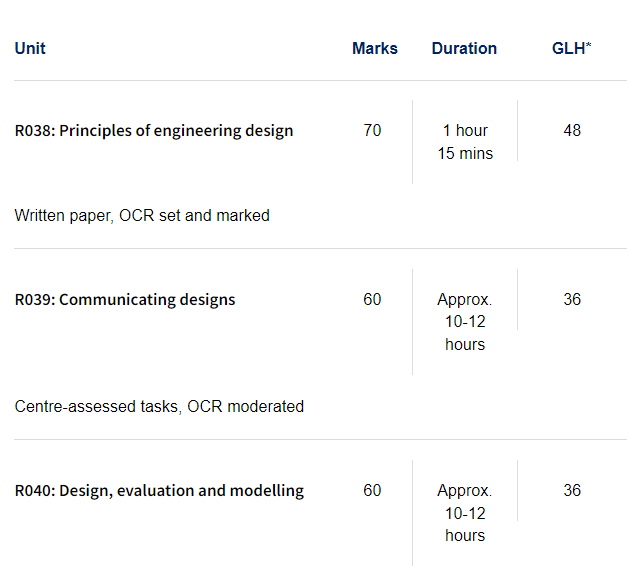Viewport: 635px width, 582px height.
Task: Click the 36 GLH value for R039
Action: (x=572, y=299)
